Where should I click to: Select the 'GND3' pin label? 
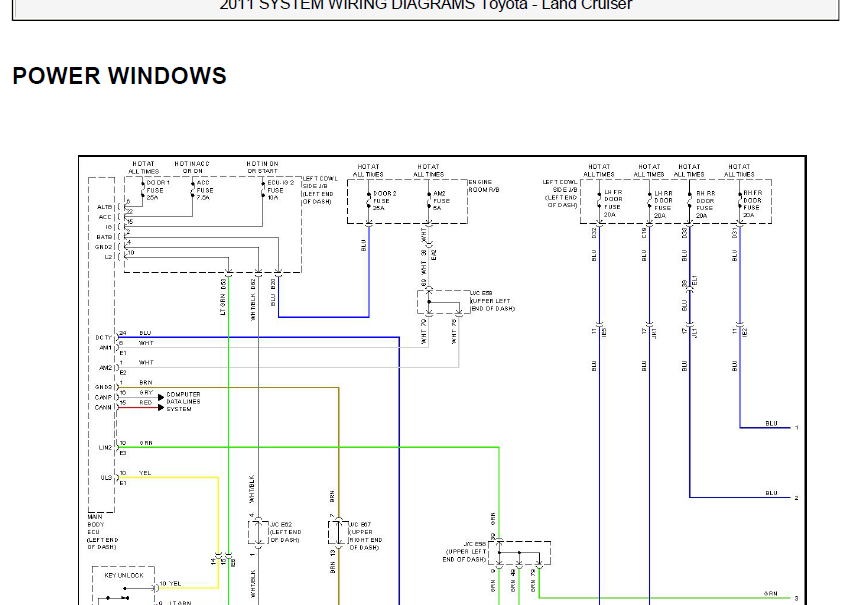coord(104,387)
